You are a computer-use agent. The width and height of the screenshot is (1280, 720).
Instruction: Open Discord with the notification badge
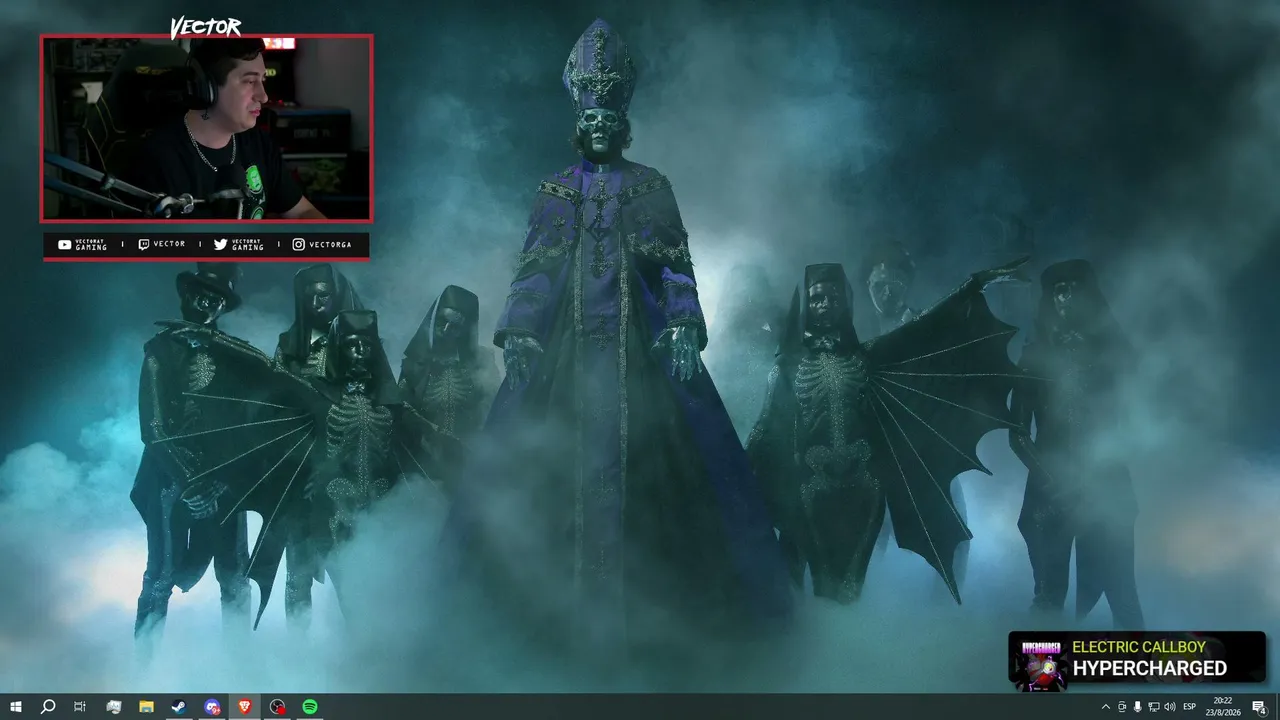[212, 707]
